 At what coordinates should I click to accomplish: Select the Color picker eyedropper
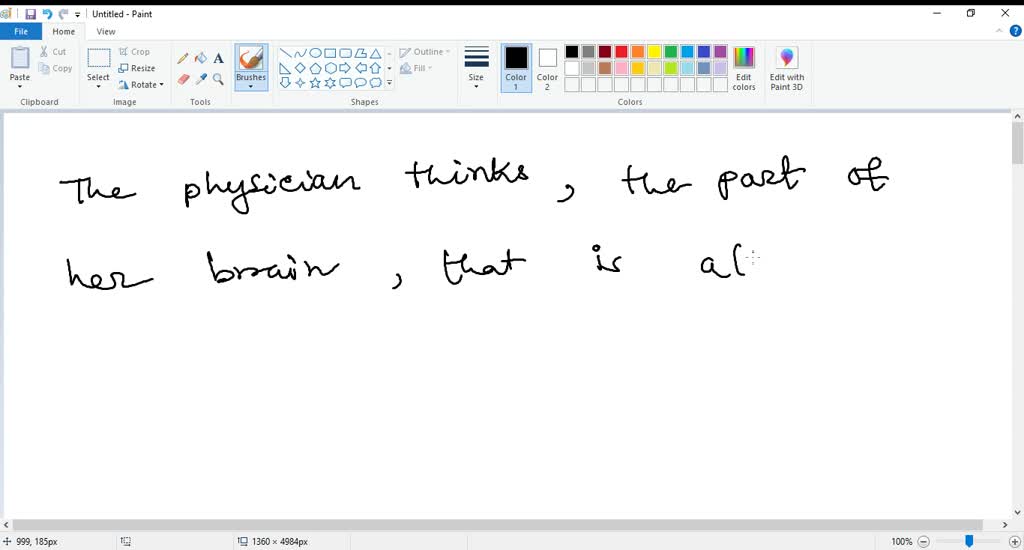(200, 79)
